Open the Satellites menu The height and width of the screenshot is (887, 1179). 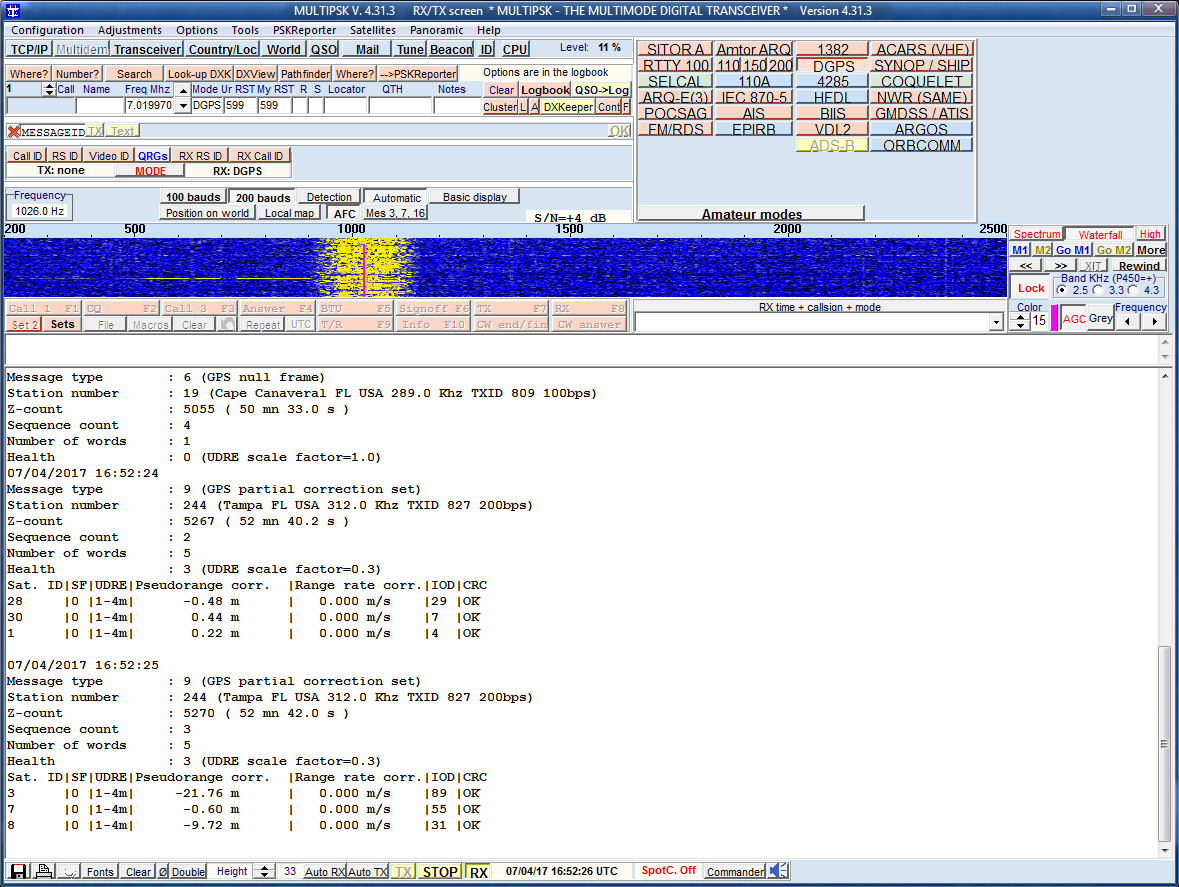click(373, 30)
